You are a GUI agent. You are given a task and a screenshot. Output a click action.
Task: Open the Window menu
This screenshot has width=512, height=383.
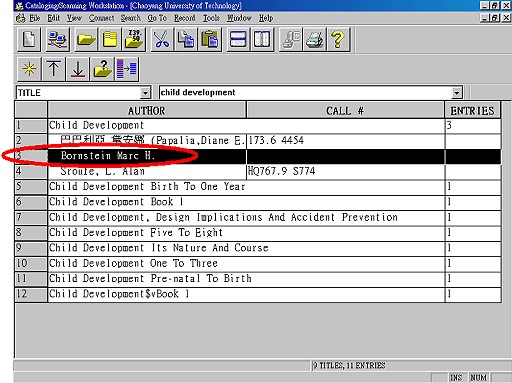tap(239, 18)
